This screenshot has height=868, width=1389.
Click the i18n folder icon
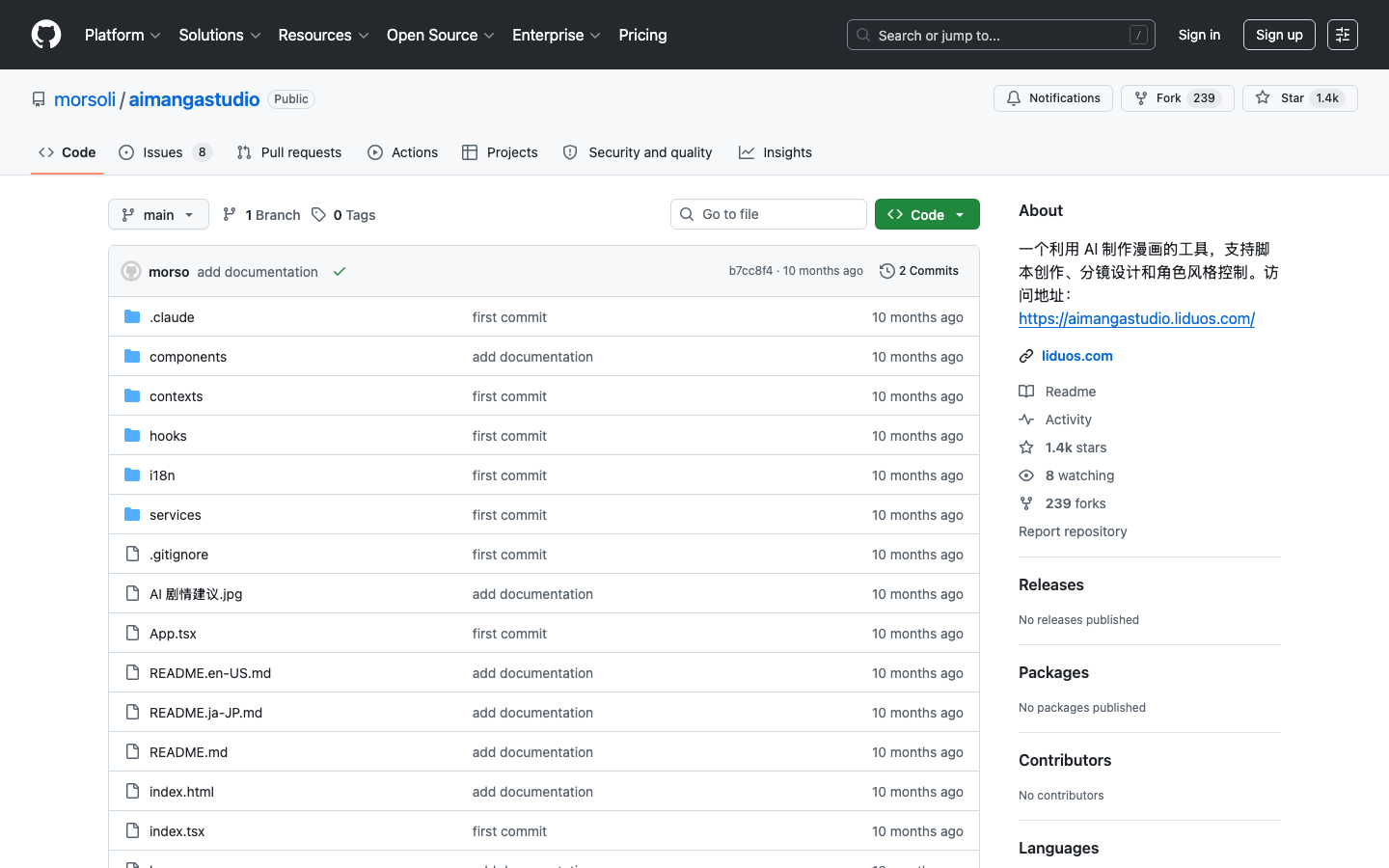132,475
